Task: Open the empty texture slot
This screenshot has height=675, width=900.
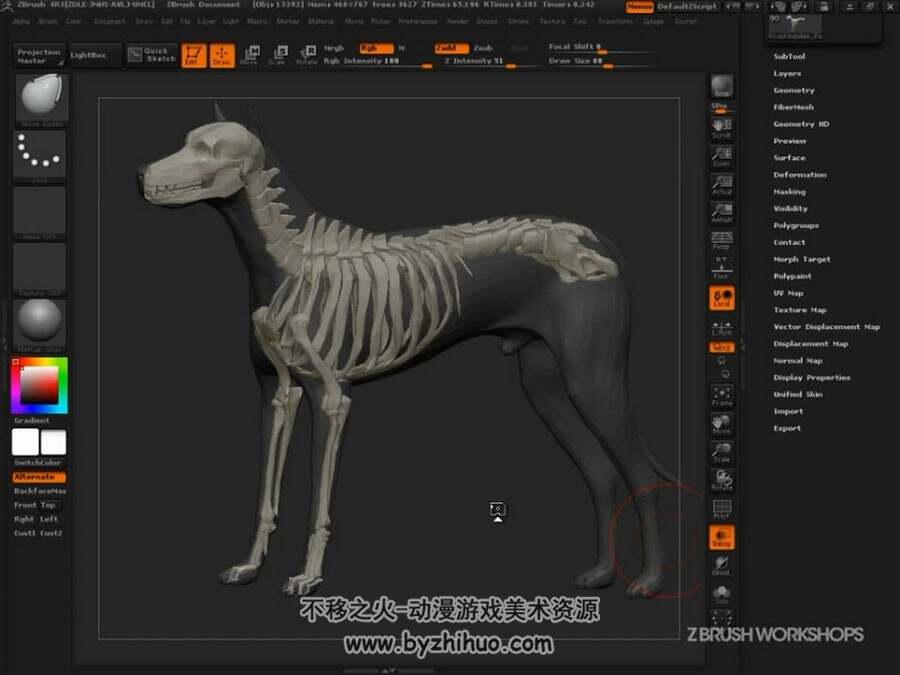Action: [x=40, y=268]
